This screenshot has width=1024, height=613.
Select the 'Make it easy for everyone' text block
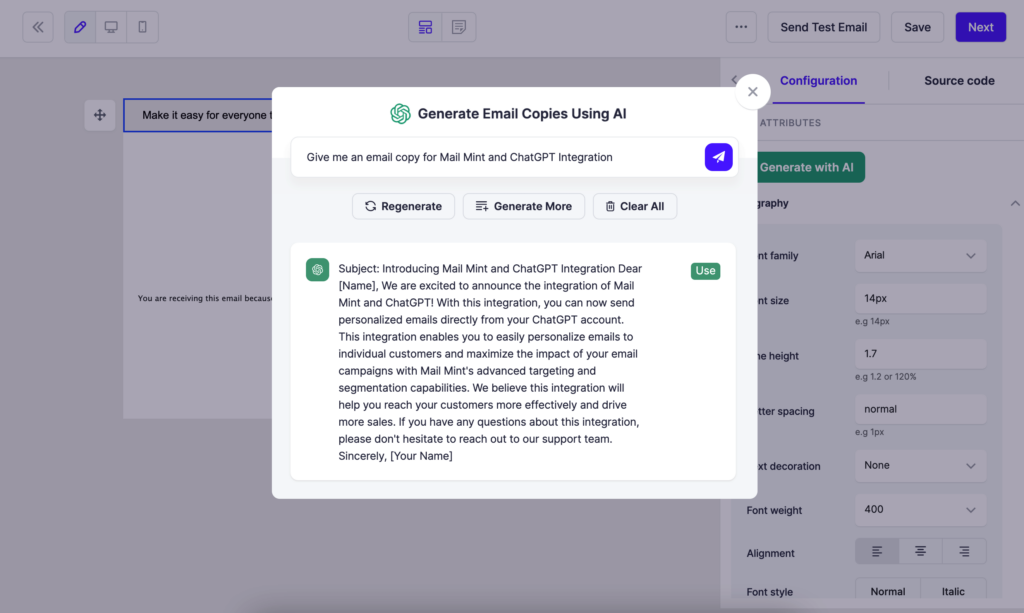point(198,116)
